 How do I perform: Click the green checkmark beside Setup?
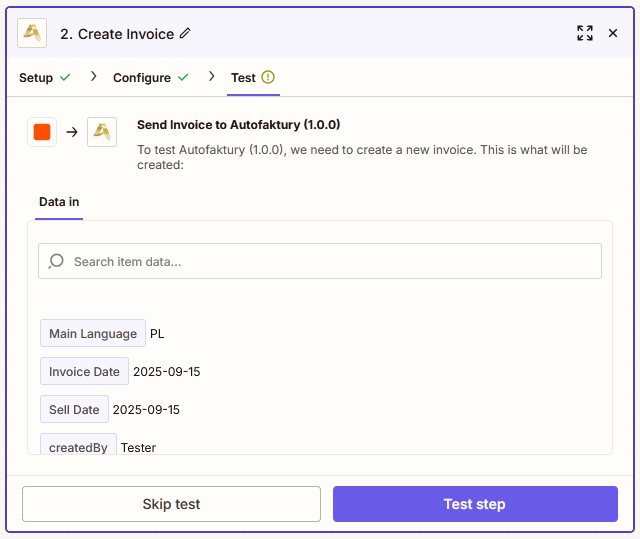point(65,77)
